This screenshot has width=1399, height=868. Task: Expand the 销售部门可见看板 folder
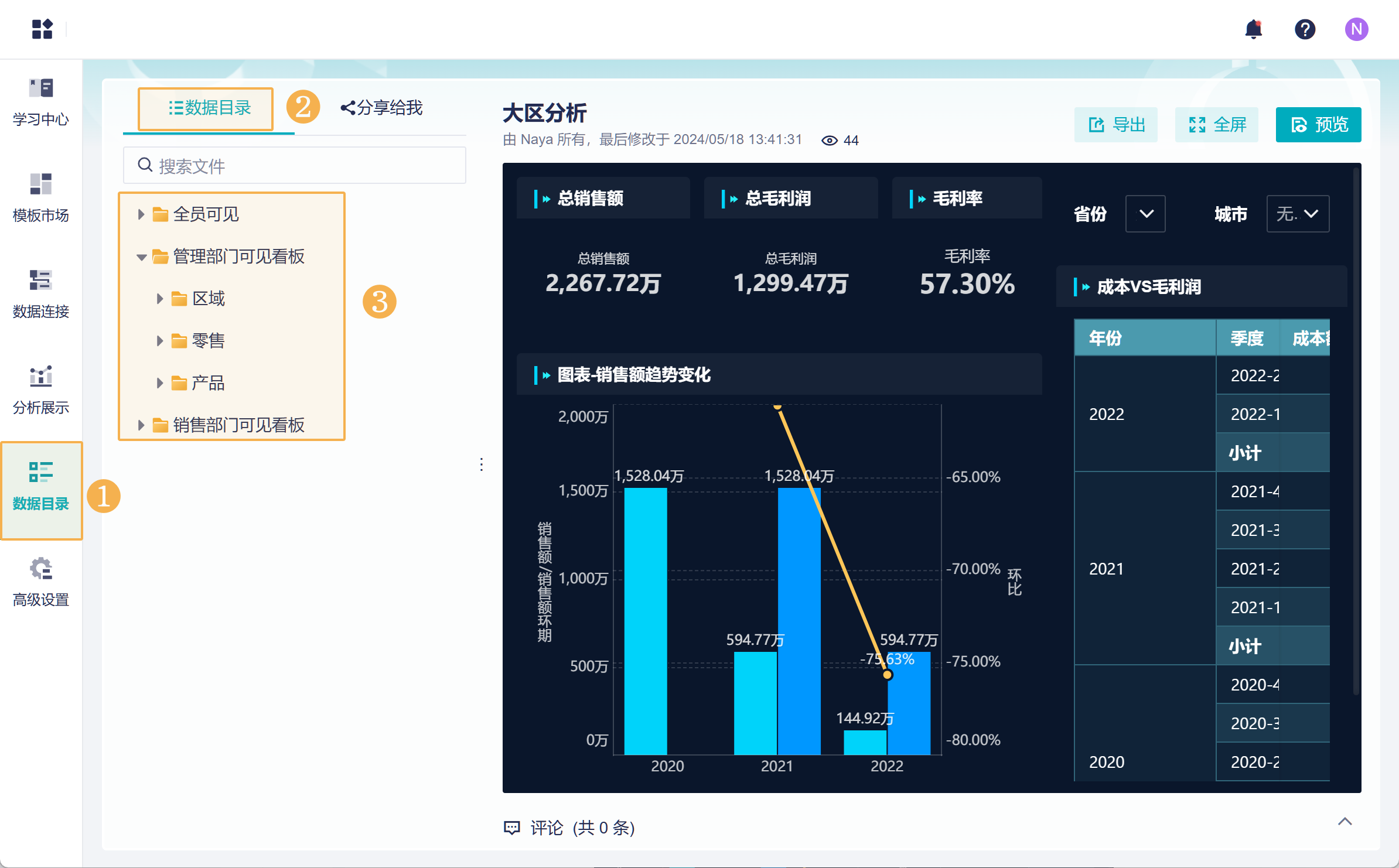(x=141, y=425)
